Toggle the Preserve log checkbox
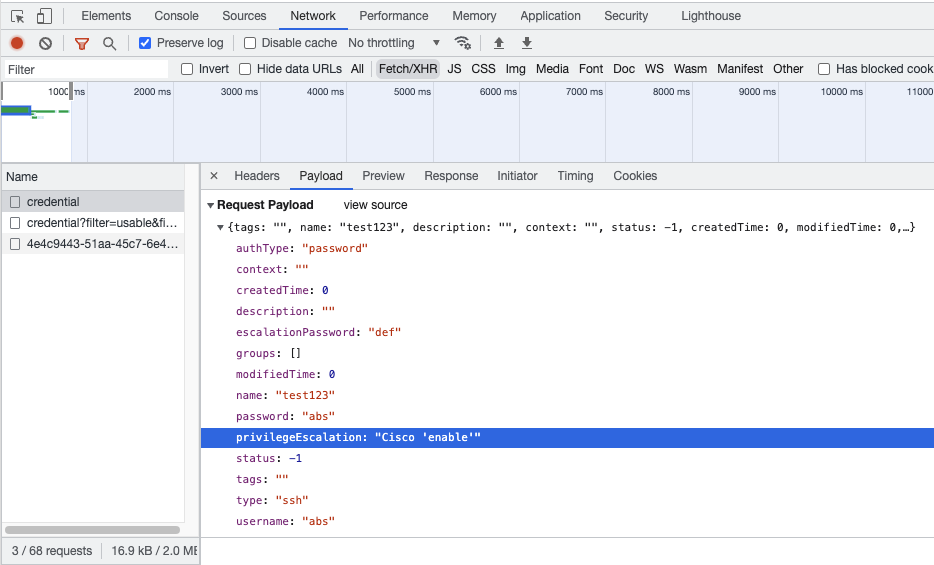Image resolution: width=934 pixels, height=565 pixels. tap(145, 43)
